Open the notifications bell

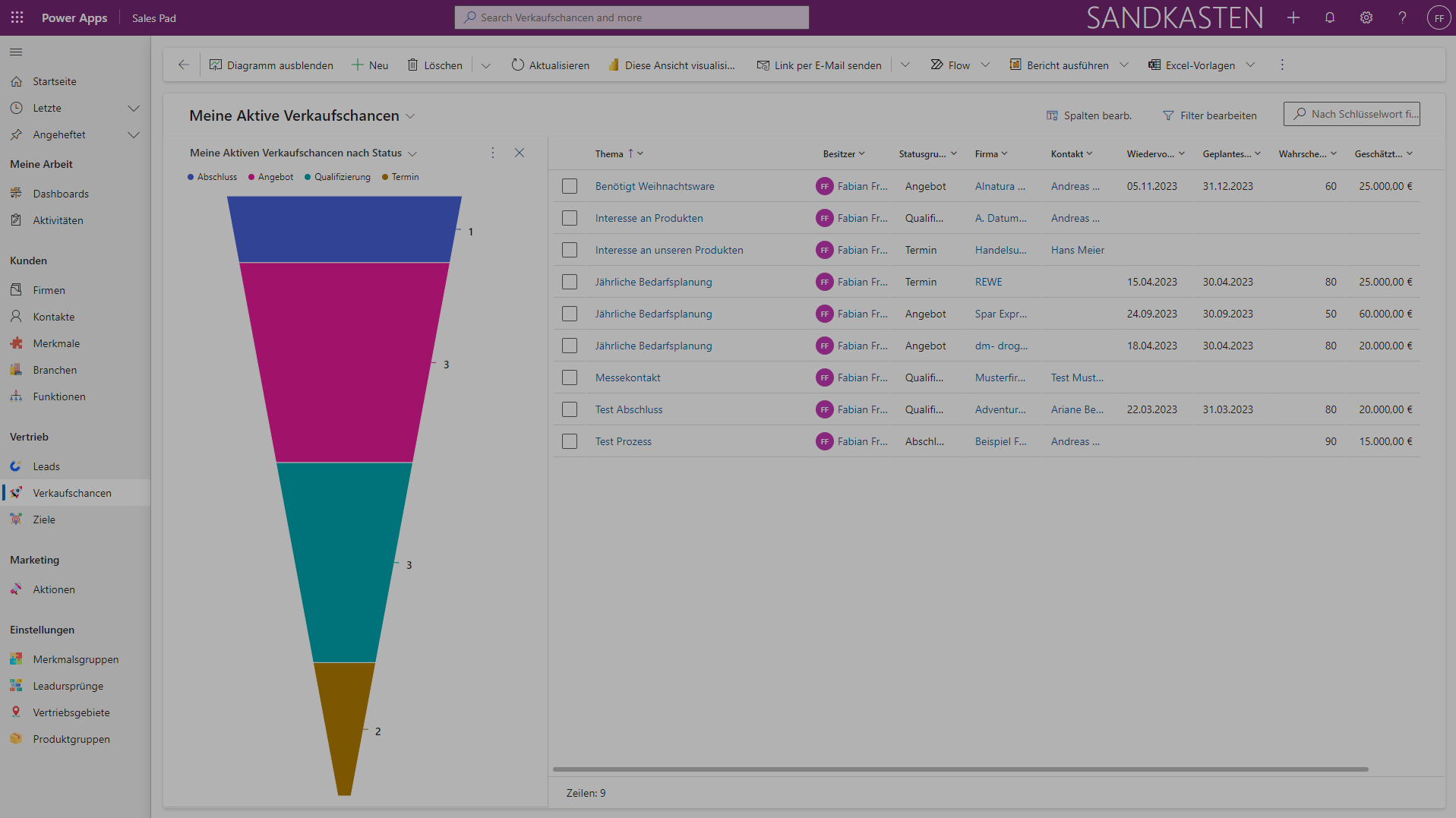pos(1330,17)
